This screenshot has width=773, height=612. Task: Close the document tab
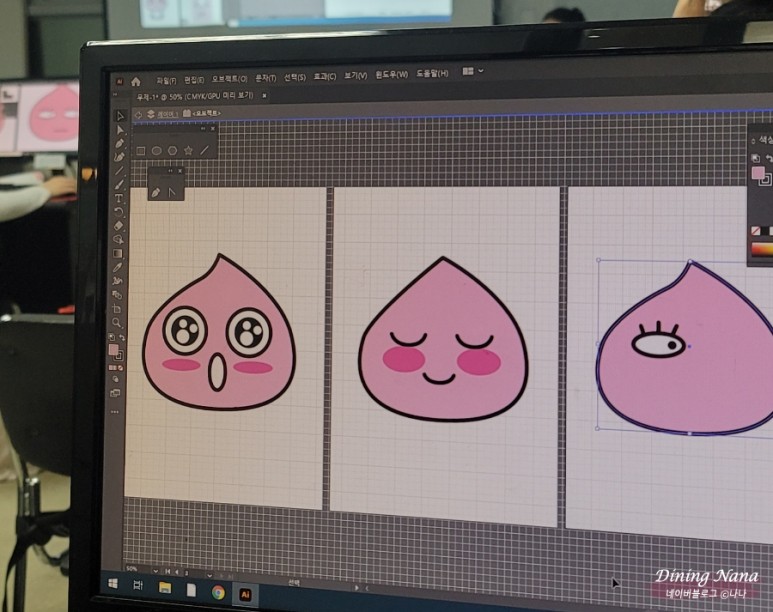[x=265, y=96]
